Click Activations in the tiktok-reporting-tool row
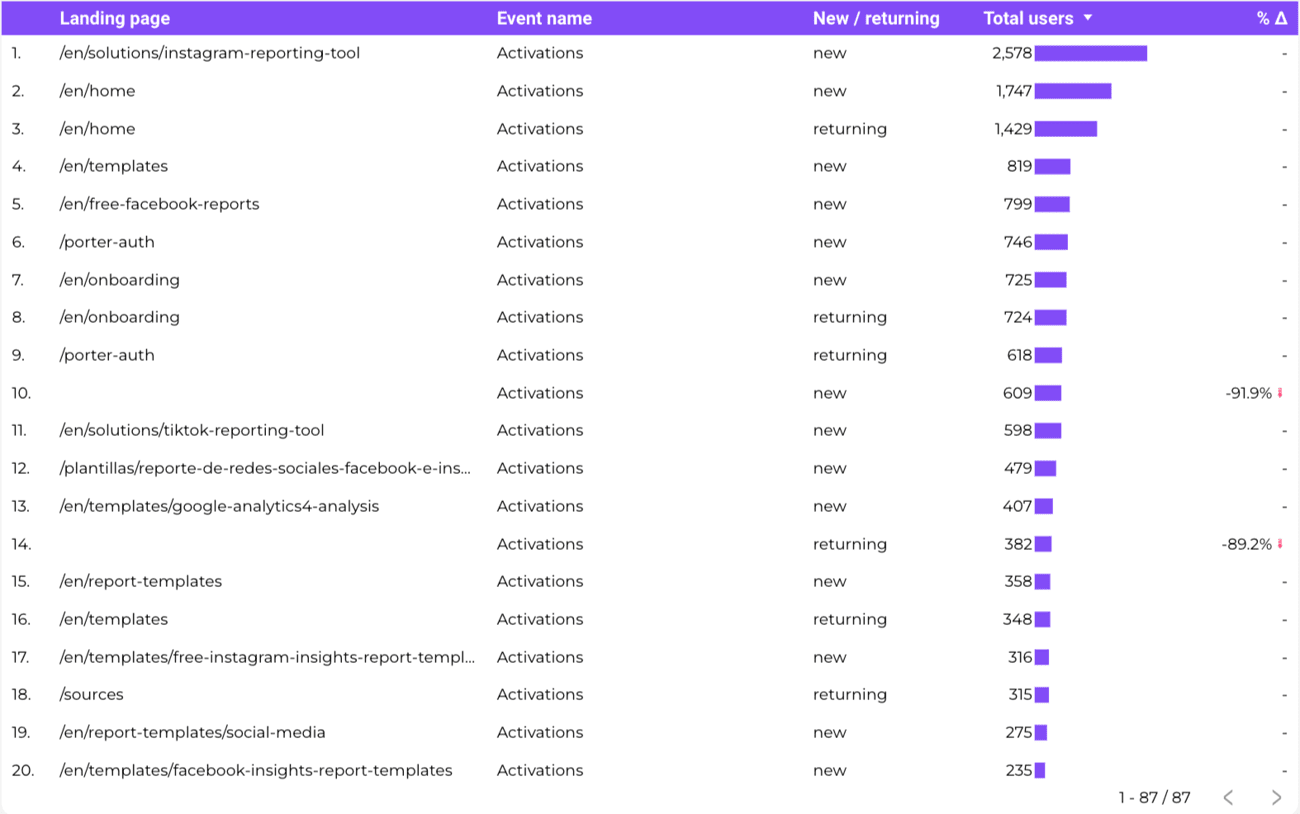 click(540, 430)
